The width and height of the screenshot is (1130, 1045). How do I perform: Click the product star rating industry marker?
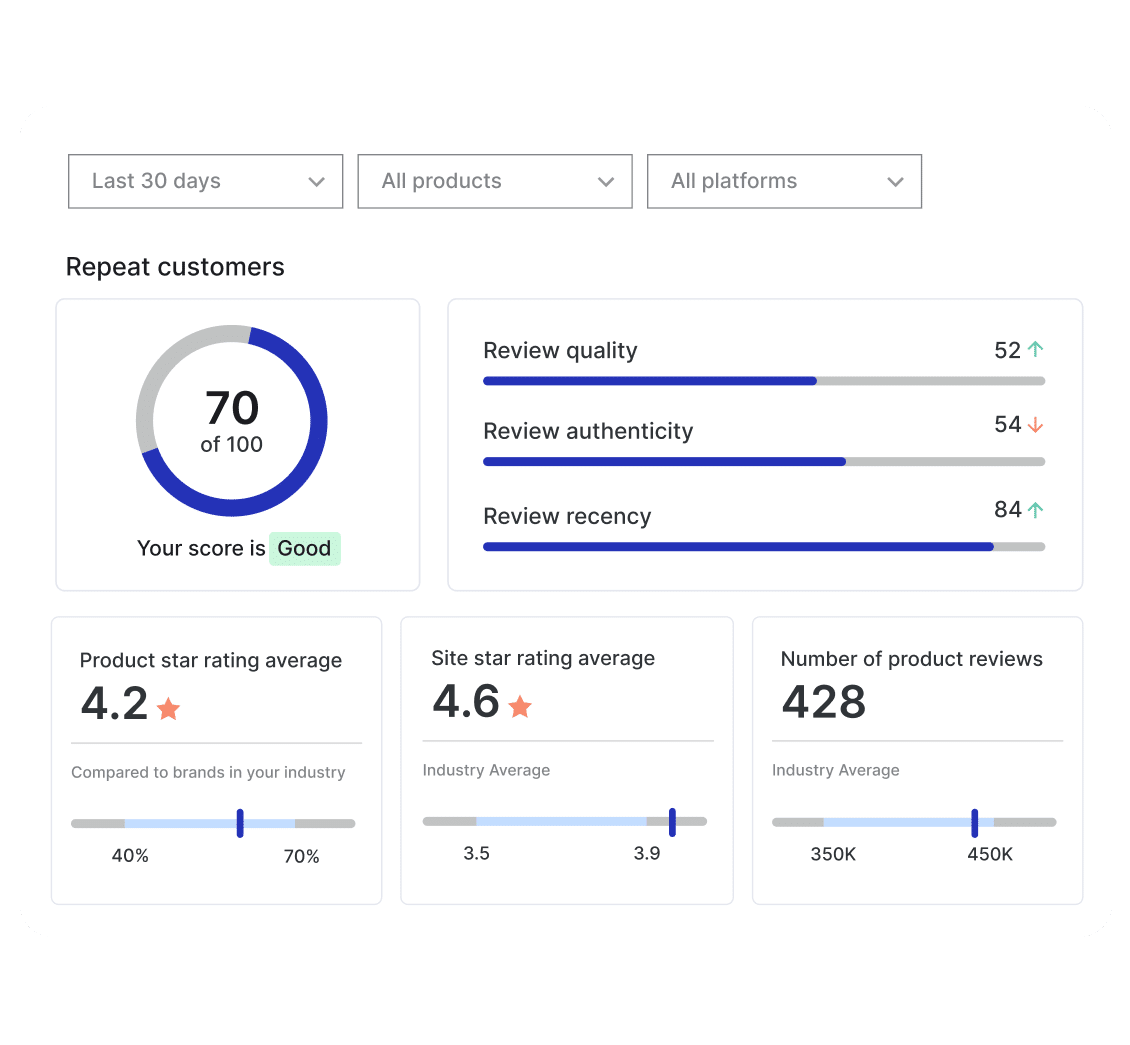pyautogui.click(x=240, y=823)
